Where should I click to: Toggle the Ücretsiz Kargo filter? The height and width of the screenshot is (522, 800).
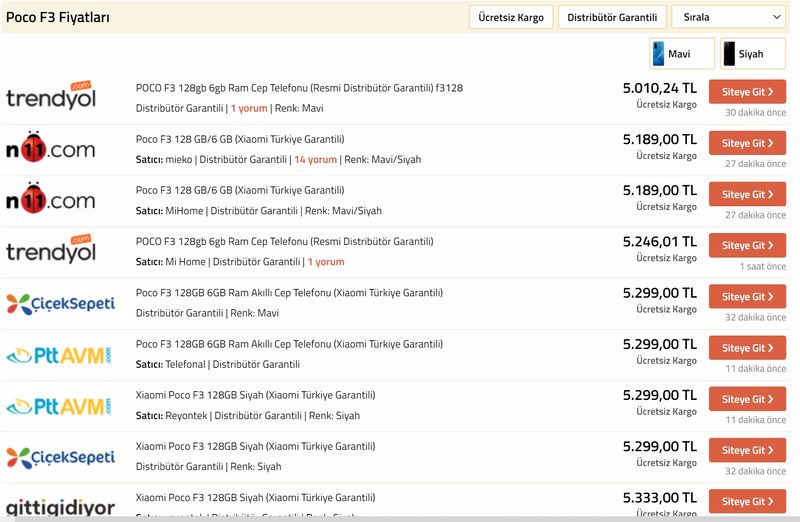pos(511,17)
